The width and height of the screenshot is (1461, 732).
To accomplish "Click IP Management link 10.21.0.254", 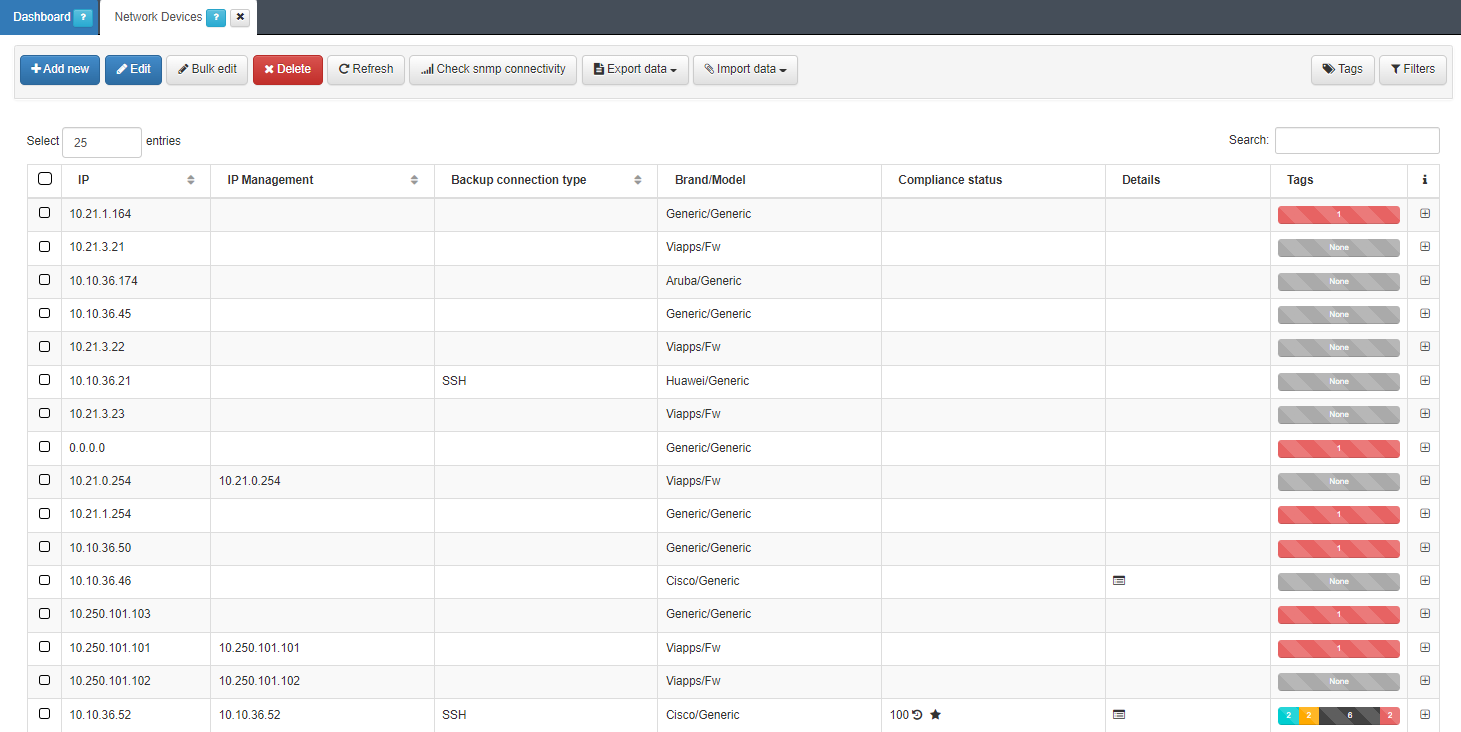I will [x=250, y=481].
